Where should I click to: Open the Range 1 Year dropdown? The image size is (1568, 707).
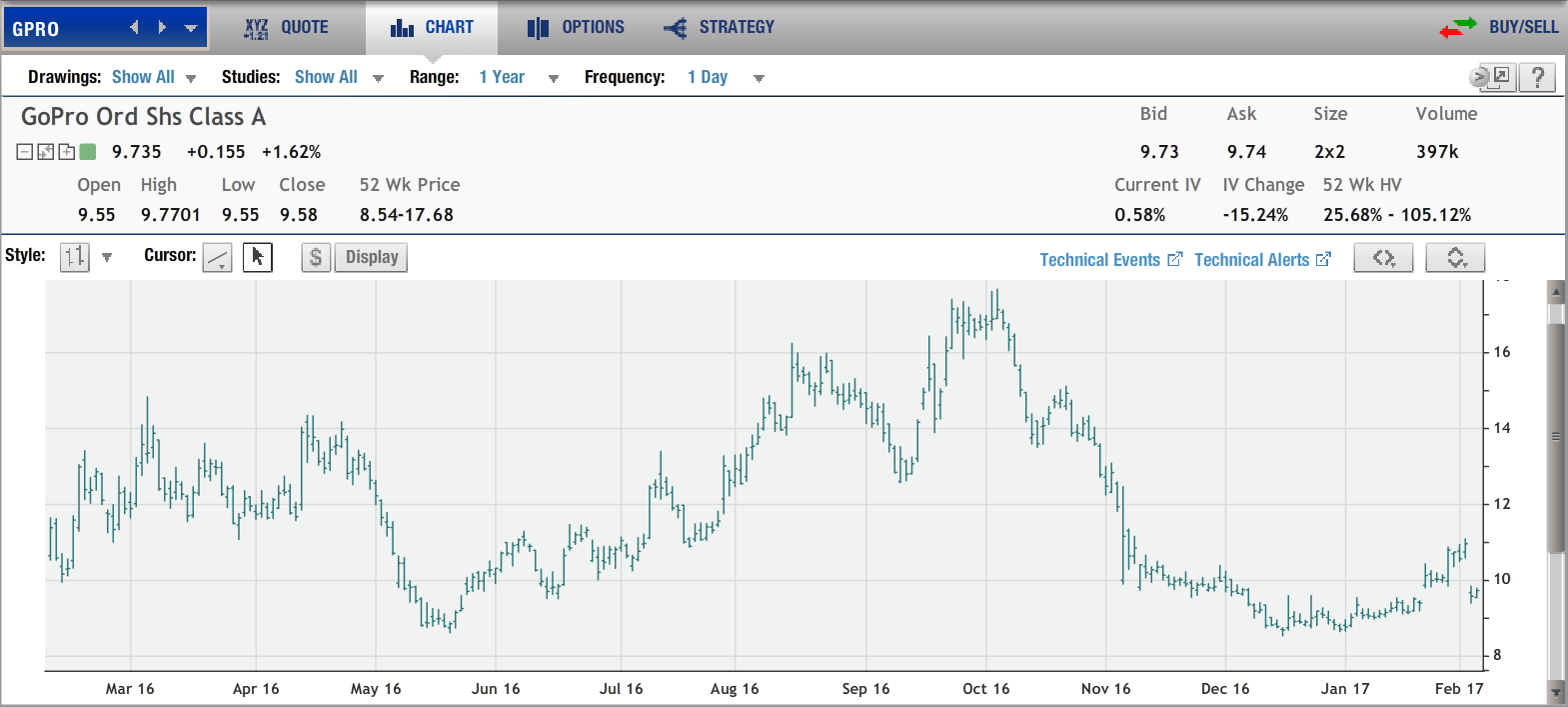click(x=519, y=77)
